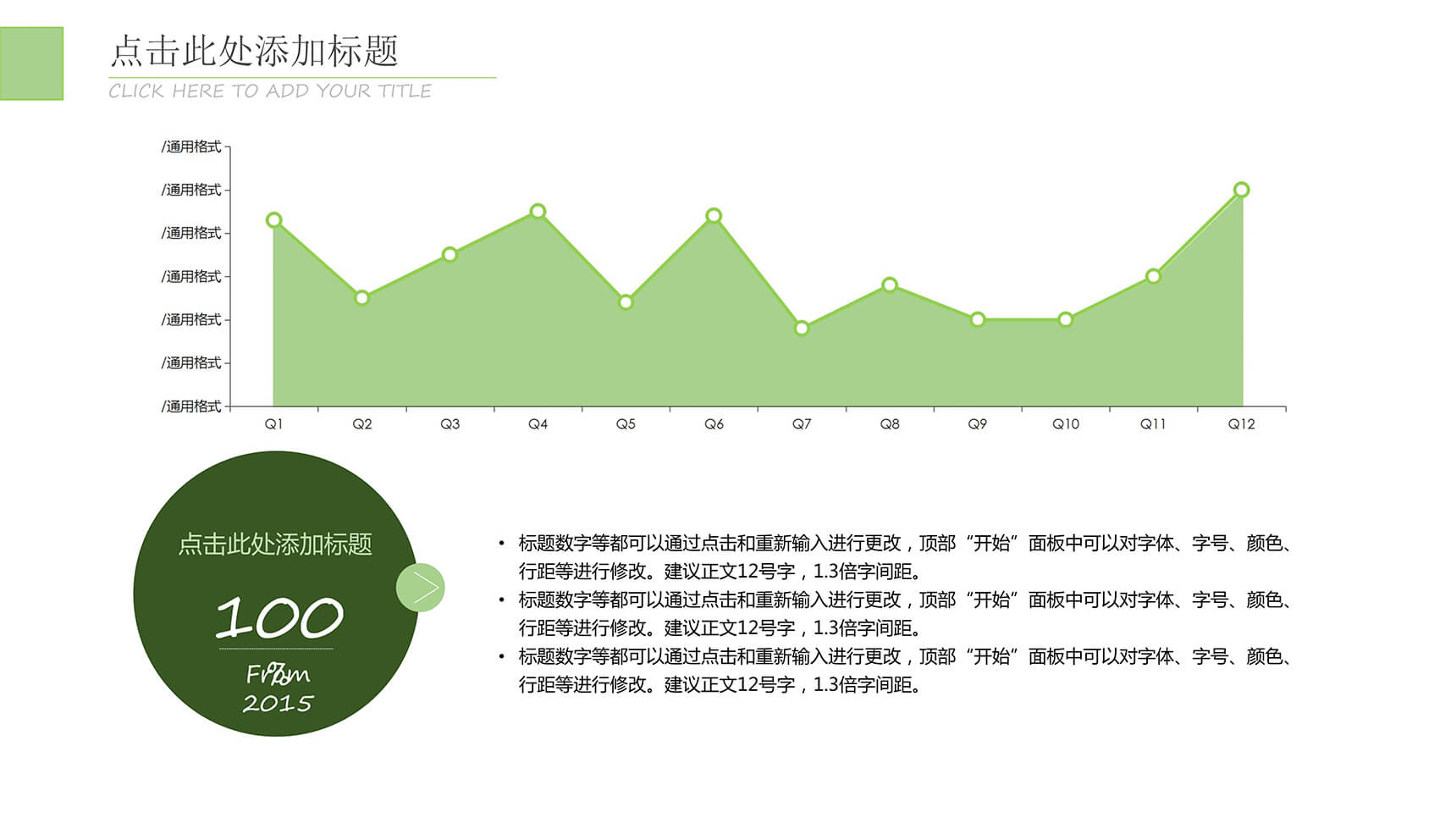Select the Q2 data point marker

361,298
